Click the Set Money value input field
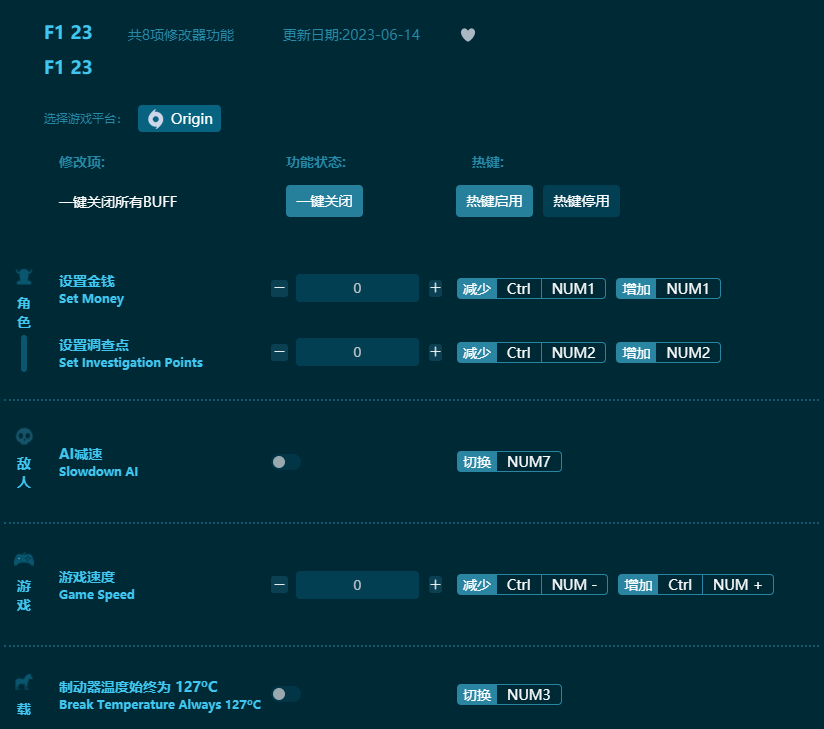Screen dimensions: 824x729 point(357,288)
